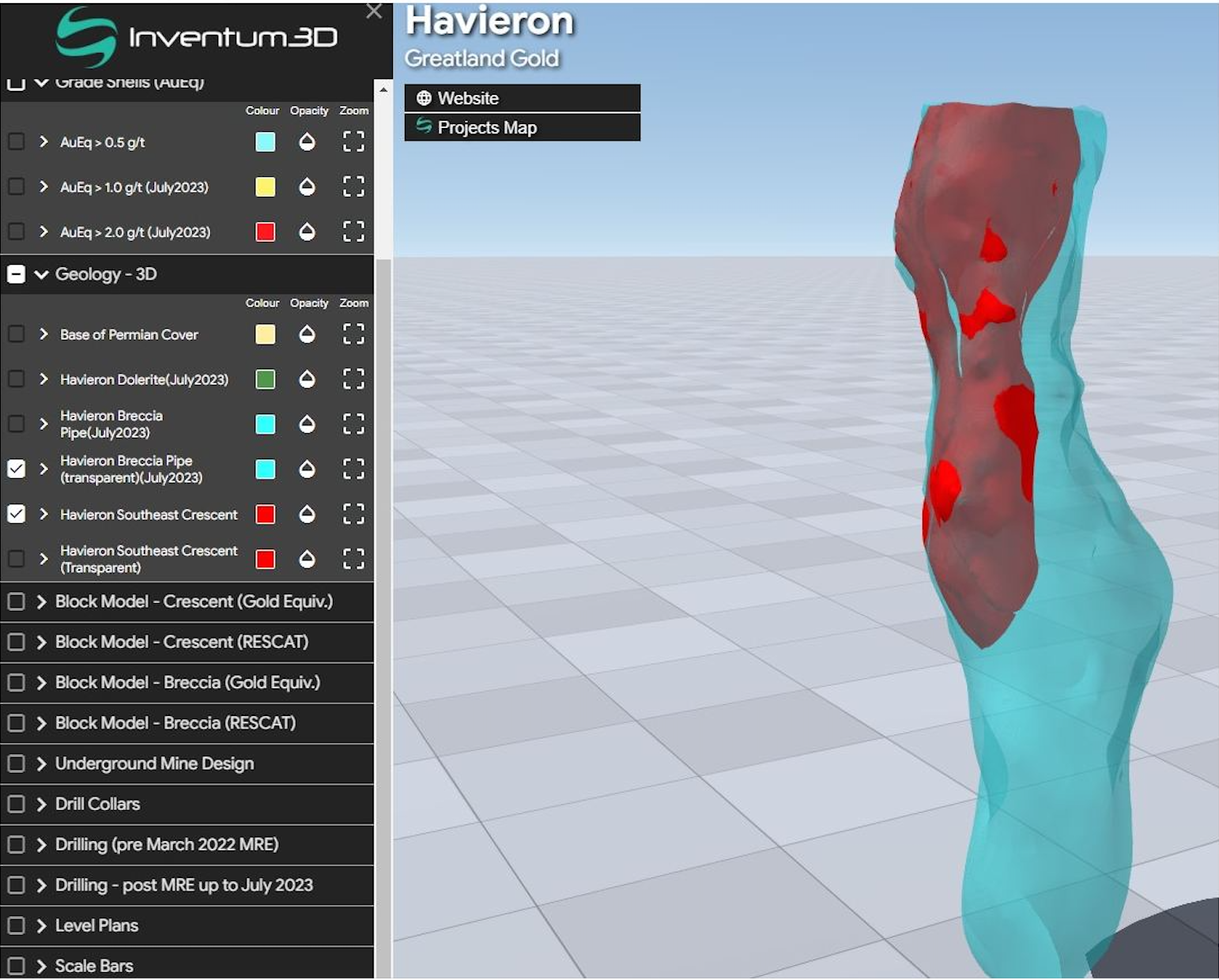The height and width of the screenshot is (980, 1219).
Task: Open the Website link
Action: point(523,98)
